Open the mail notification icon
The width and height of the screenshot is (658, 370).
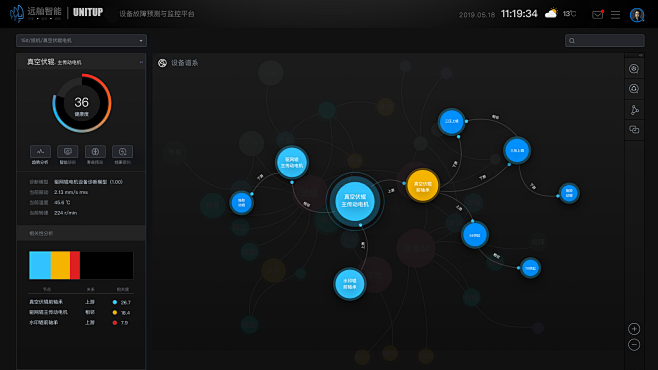[x=598, y=15]
